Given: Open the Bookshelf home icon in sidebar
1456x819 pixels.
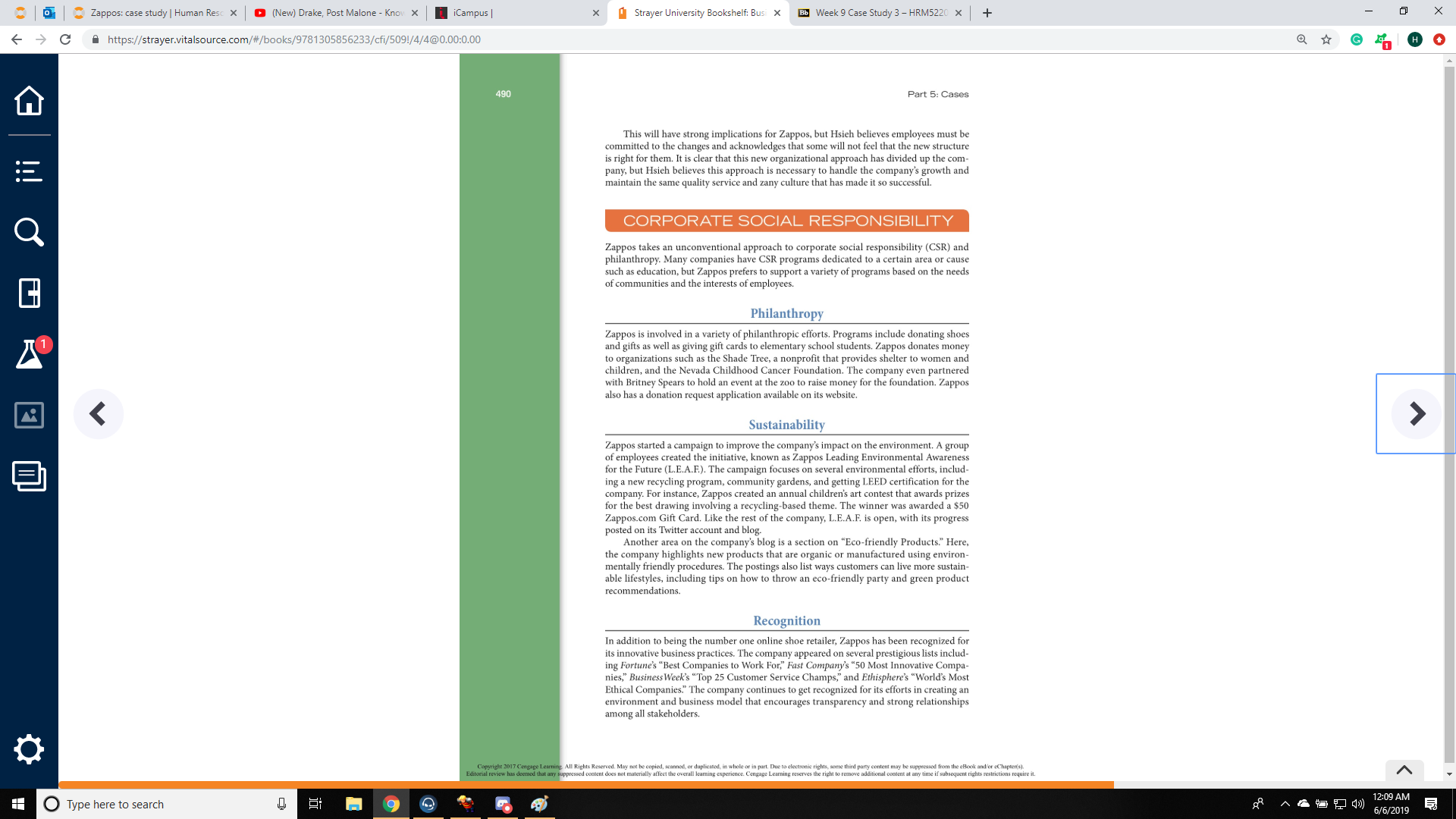Looking at the screenshot, I should coord(29,100).
